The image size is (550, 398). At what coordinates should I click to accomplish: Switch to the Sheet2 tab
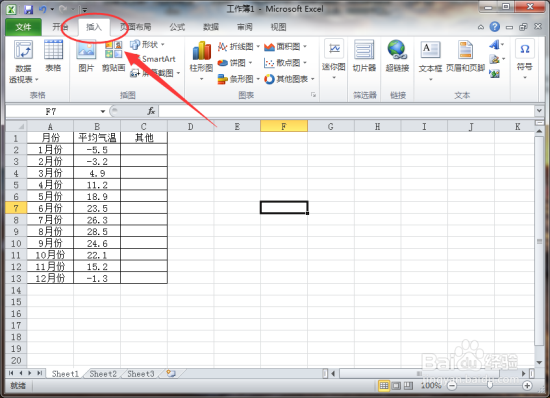(103, 374)
